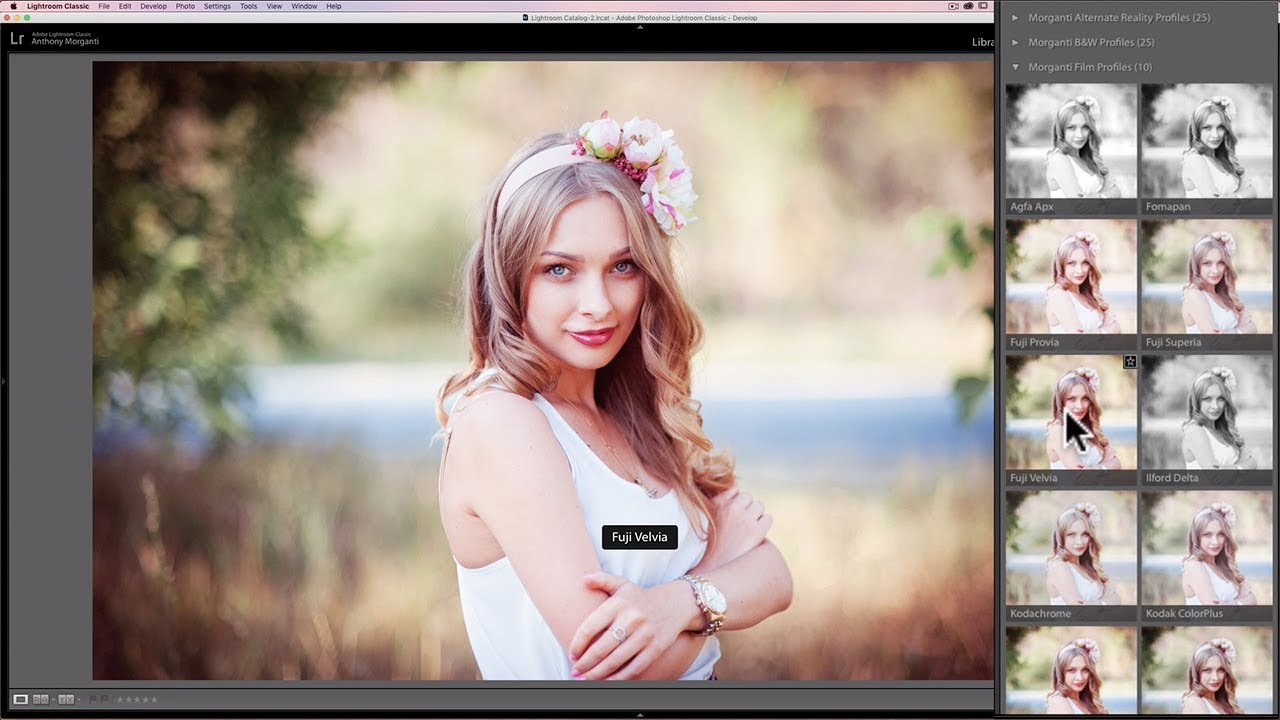This screenshot has width=1280, height=720.
Task: Click the 'Agfa Apx' profile label
Action: point(1032,206)
